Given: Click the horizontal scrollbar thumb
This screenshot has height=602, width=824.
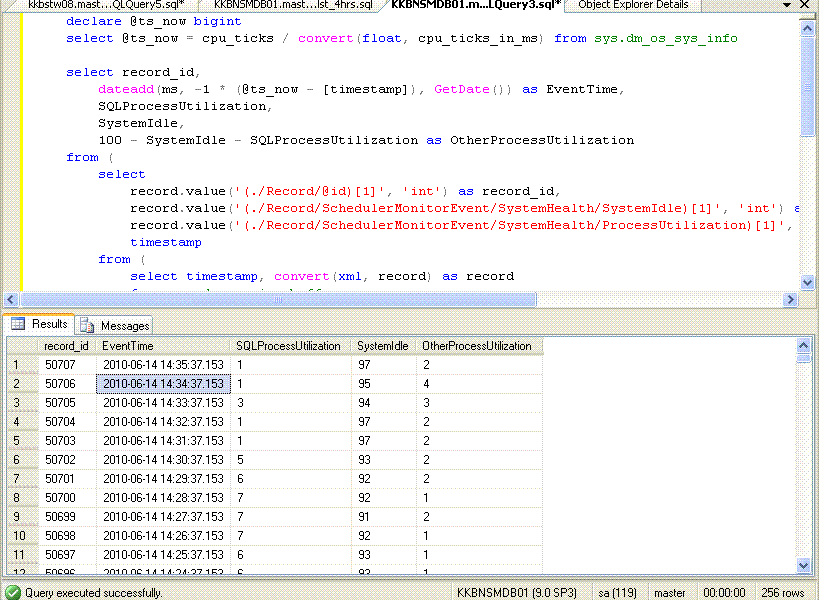Looking at the screenshot, I should pyautogui.click(x=280, y=299).
